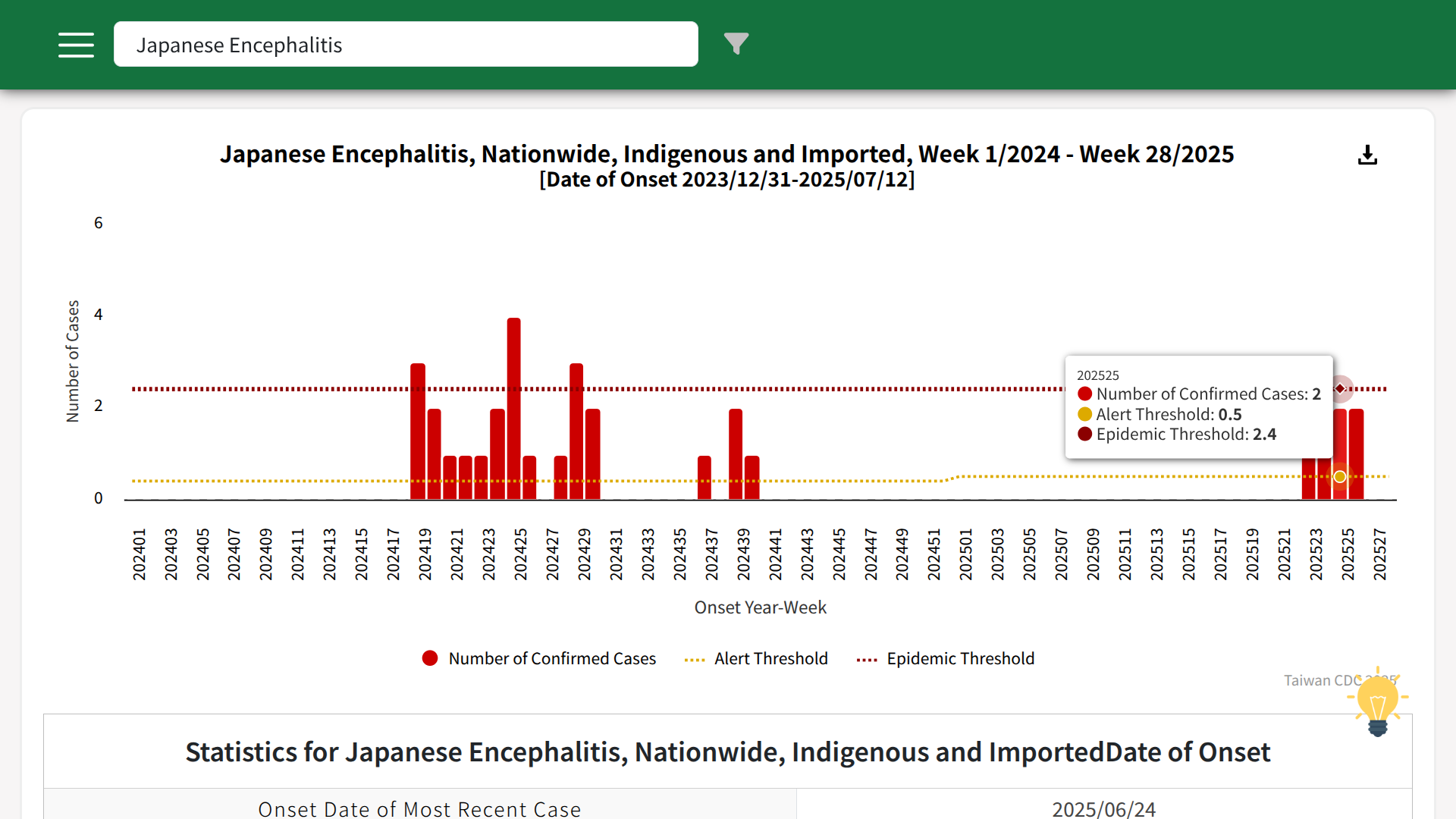Viewport: 1456px width, 819px height.
Task: Click the filter funnel icon
Action: pyautogui.click(x=736, y=44)
